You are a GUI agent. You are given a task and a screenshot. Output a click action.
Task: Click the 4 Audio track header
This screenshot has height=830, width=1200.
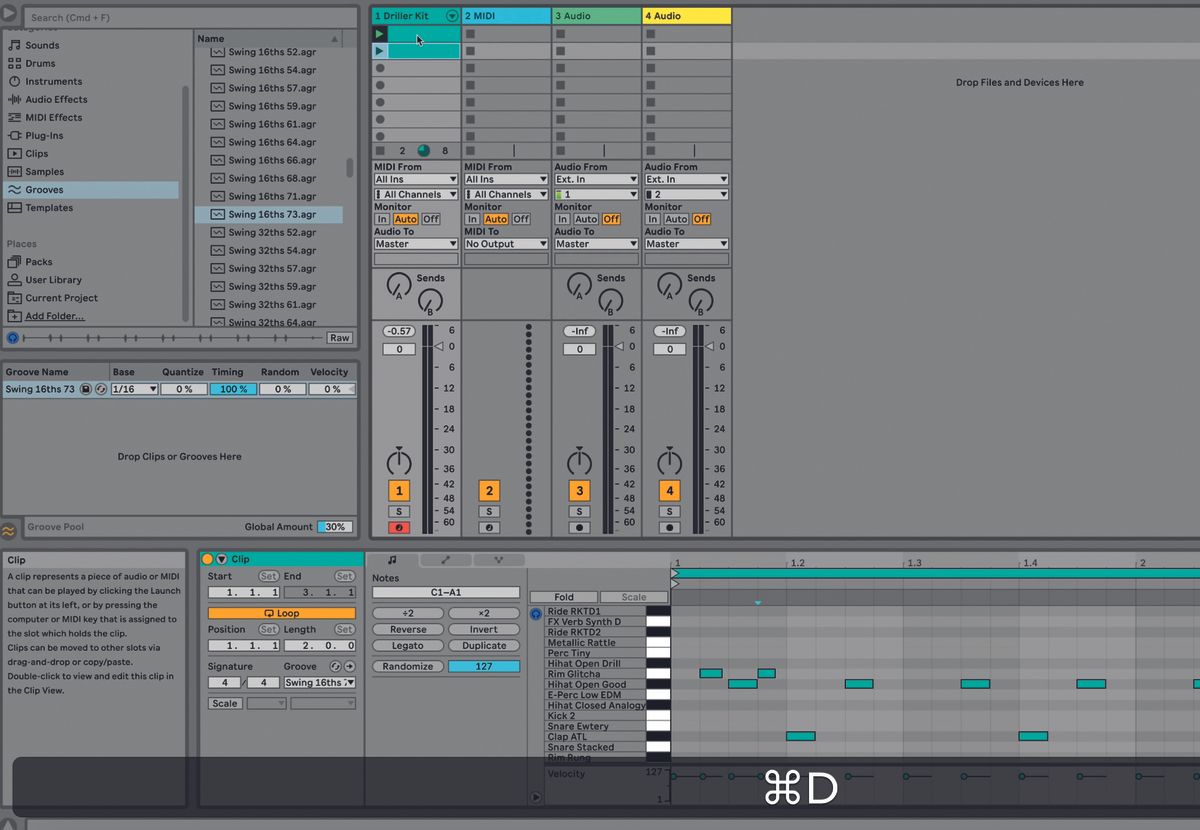(685, 16)
